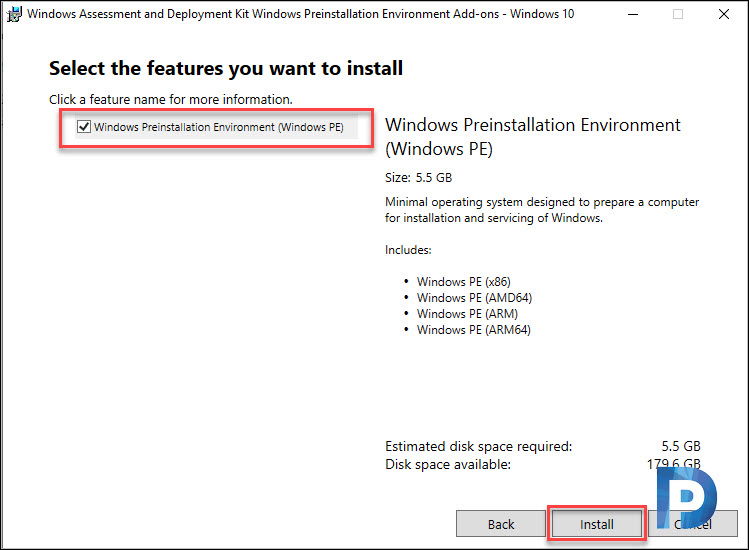Click the 'Select the features you want to install' heading

point(226,68)
